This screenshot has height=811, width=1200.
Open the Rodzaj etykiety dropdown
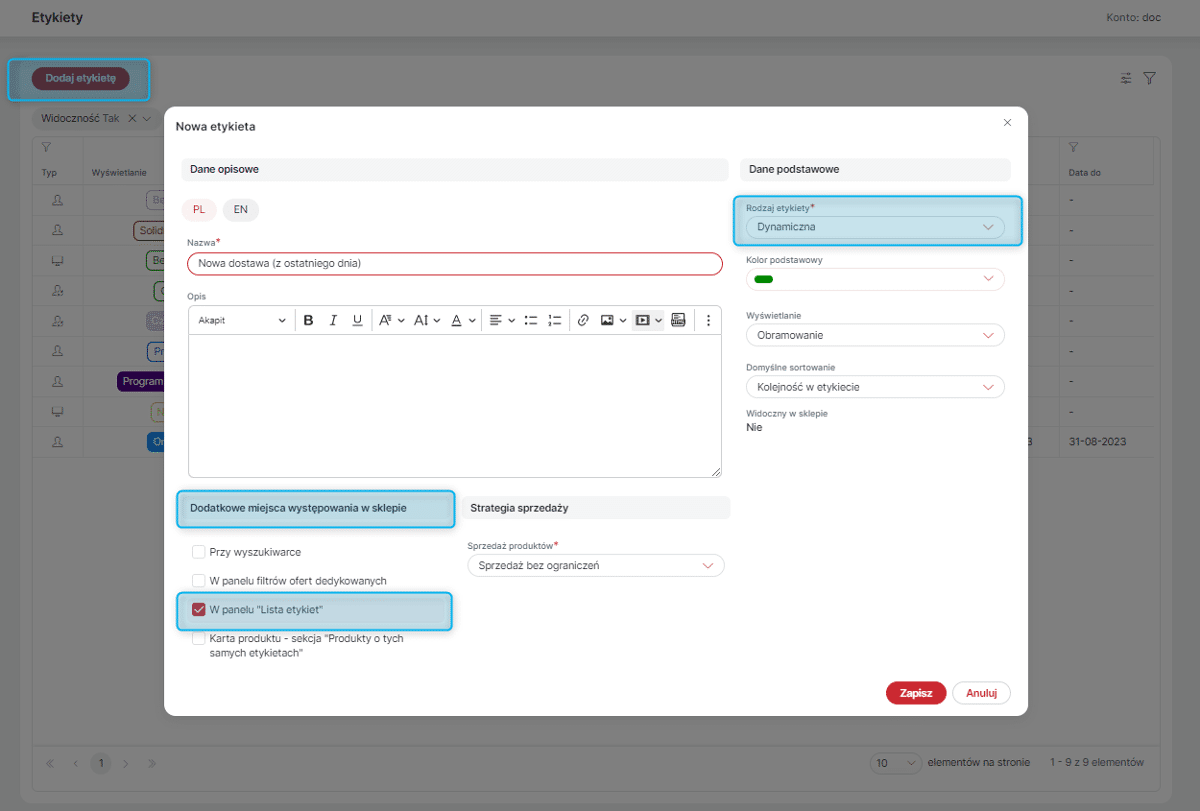pos(875,227)
